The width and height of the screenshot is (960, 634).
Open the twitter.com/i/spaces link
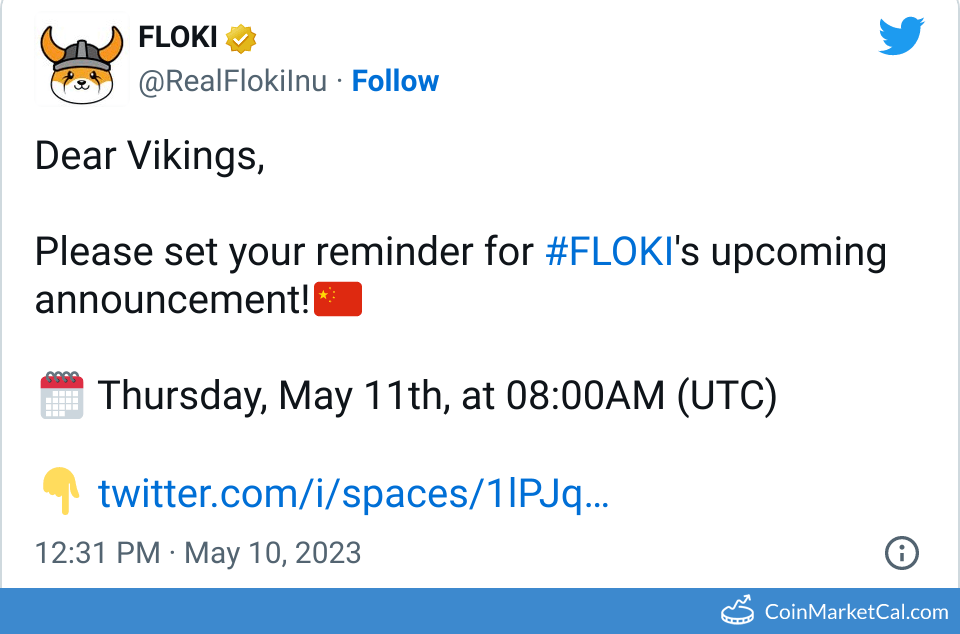(353, 493)
